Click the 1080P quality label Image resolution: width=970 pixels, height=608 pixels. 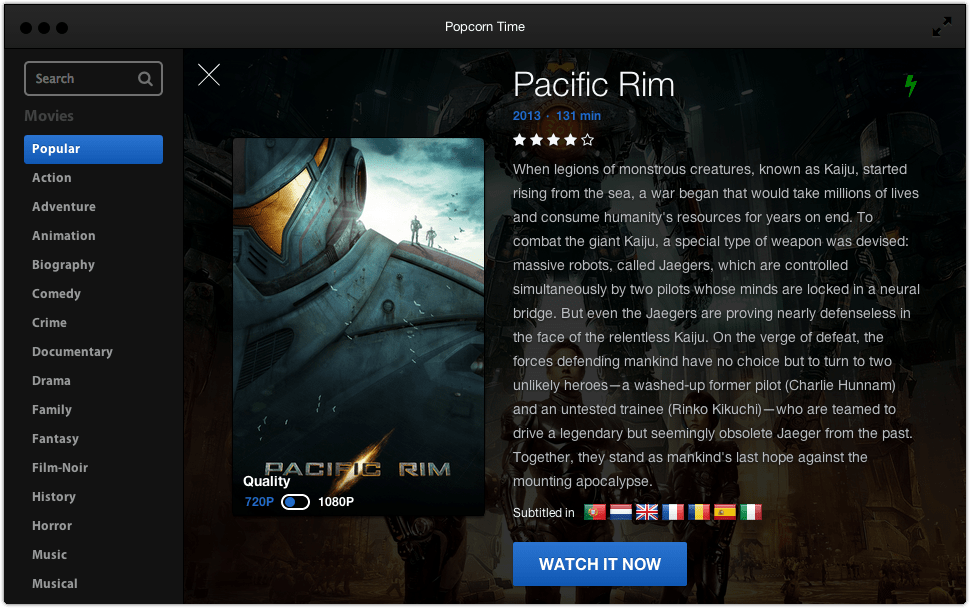pyautogui.click(x=336, y=502)
